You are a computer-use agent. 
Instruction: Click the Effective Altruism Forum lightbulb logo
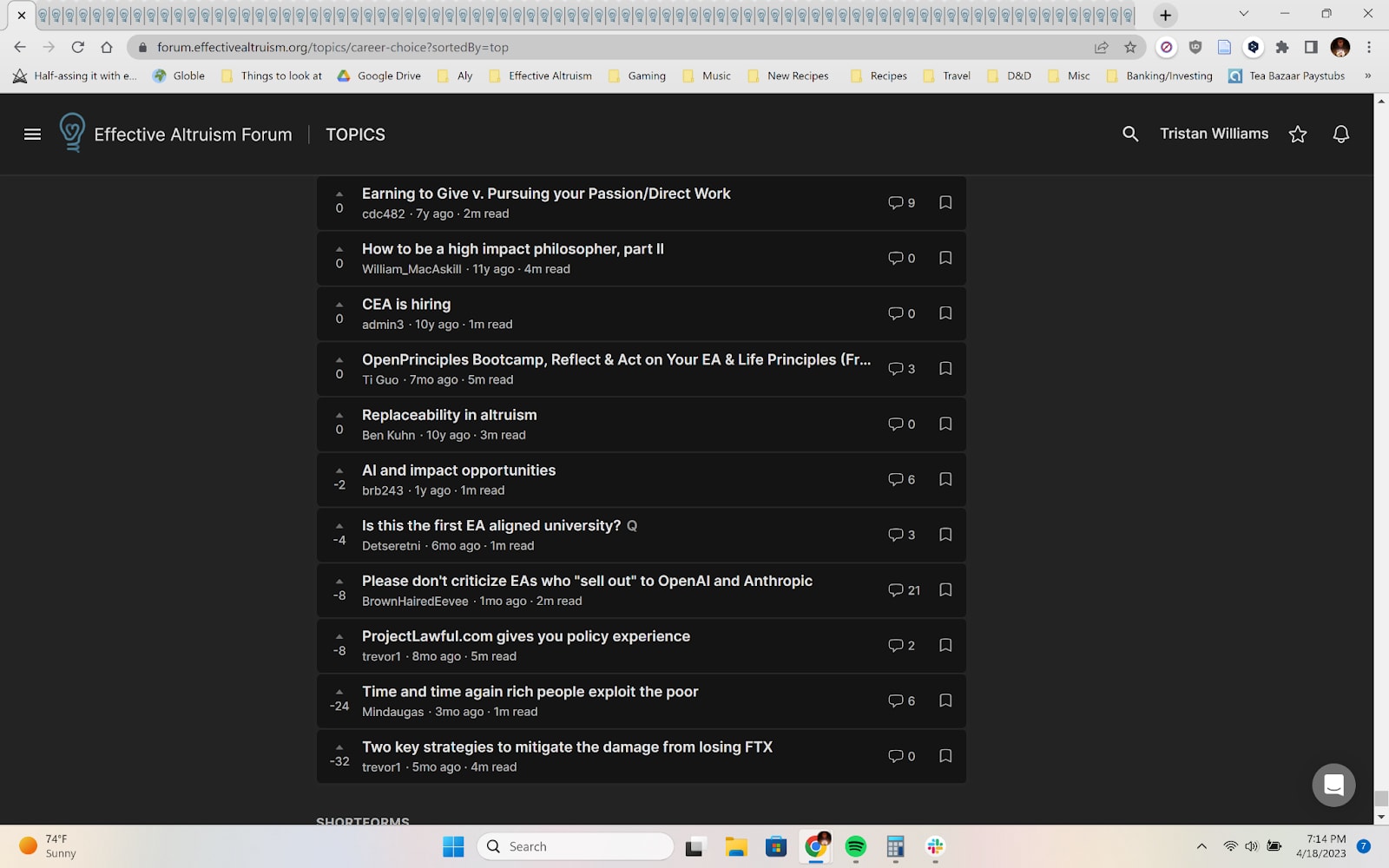(72, 133)
